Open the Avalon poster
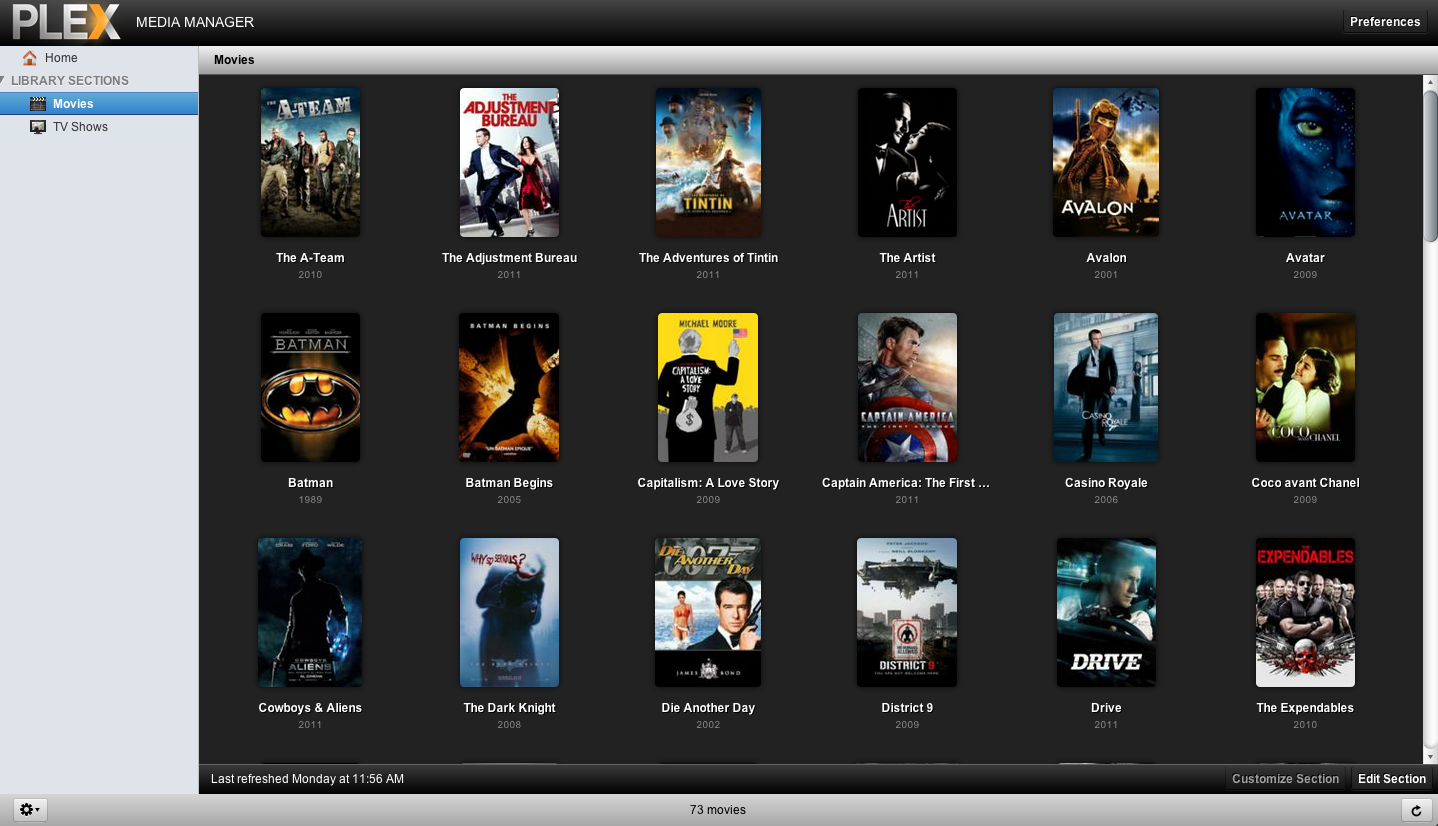The height and width of the screenshot is (826, 1438). click(x=1106, y=162)
